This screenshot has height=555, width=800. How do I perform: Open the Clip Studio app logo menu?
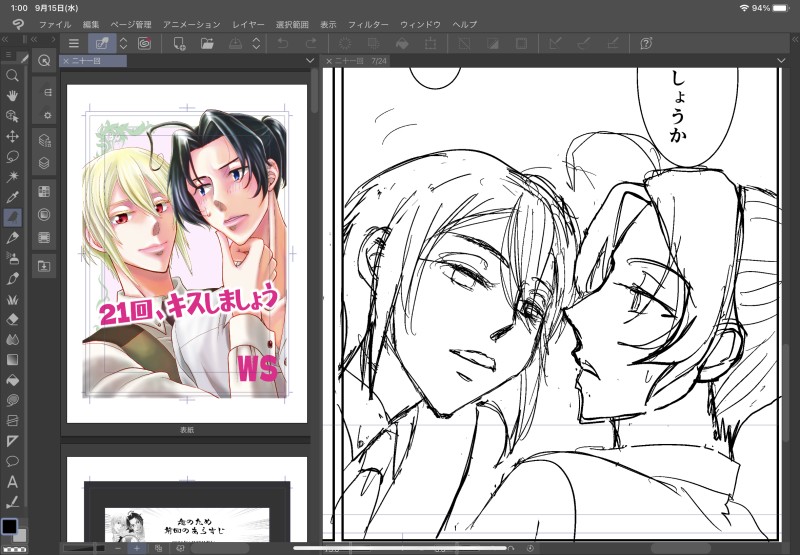pyautogui.click(x=18, y=24)
